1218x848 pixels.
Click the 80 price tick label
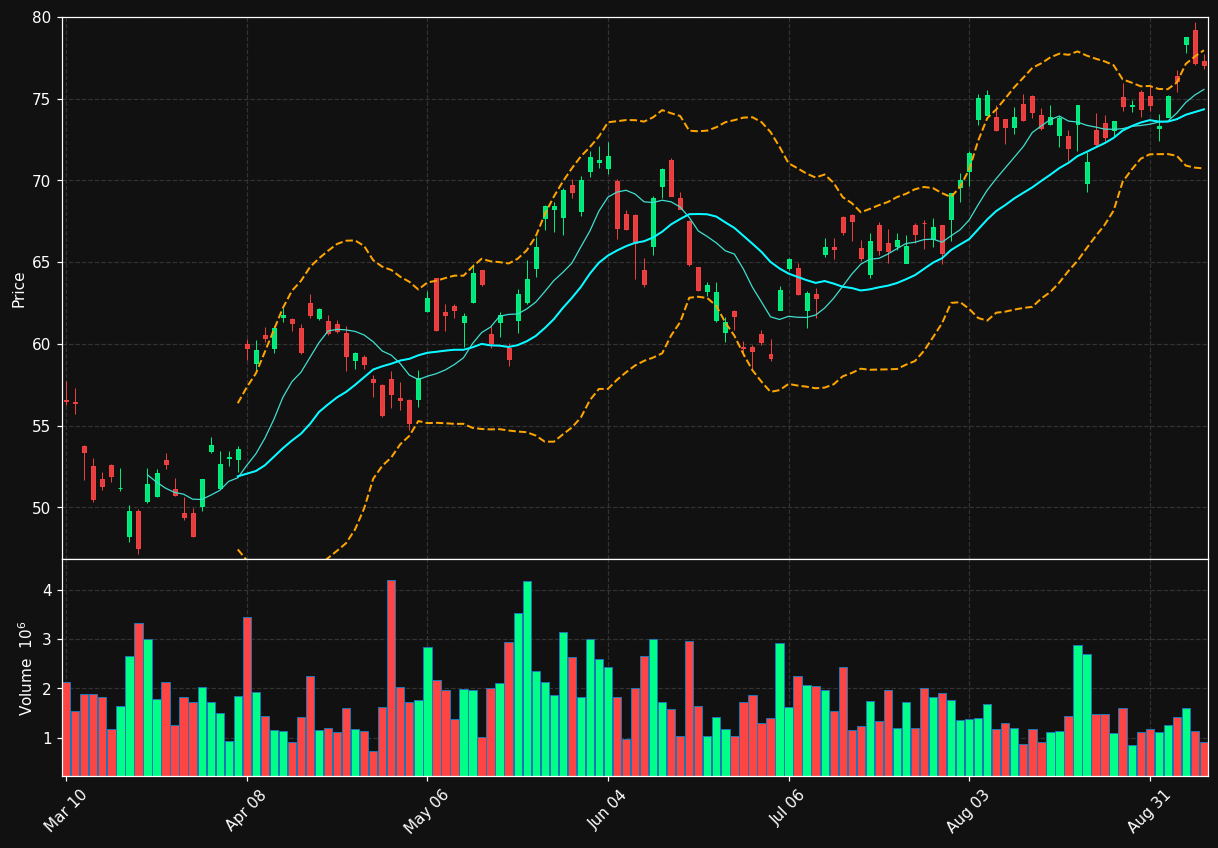coord(41,18)
